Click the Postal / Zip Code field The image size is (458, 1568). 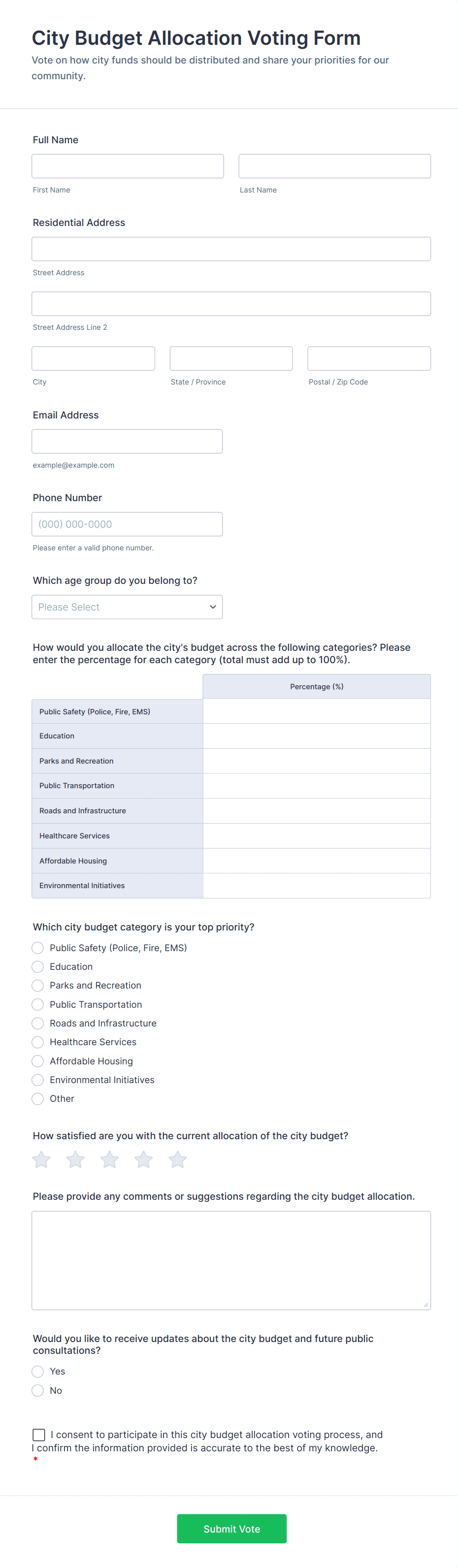(x=368, y=358)
